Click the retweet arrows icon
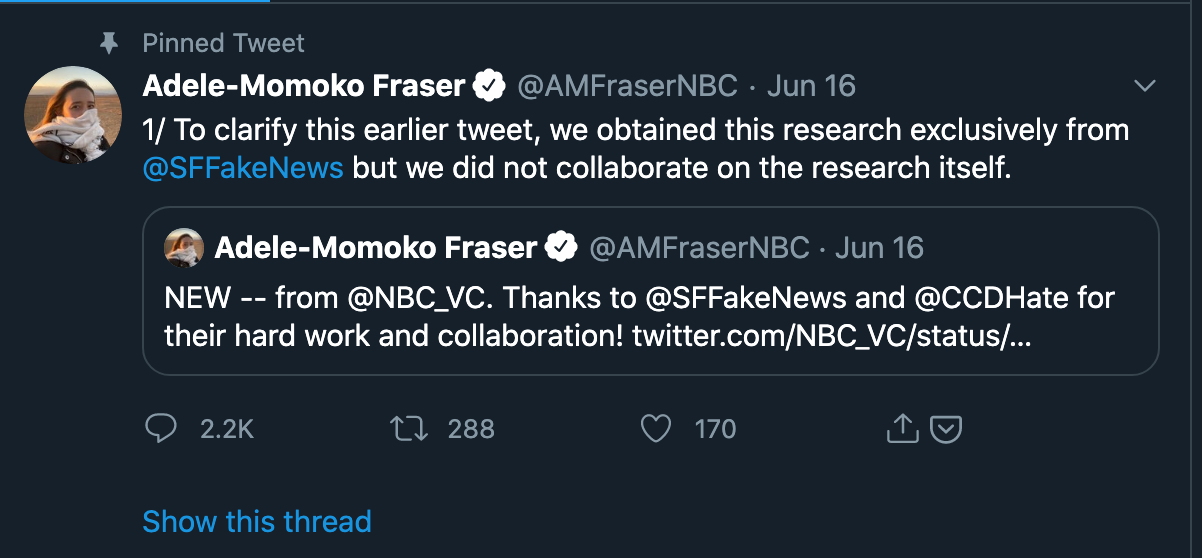The image size is (1202, 558). 408,429
